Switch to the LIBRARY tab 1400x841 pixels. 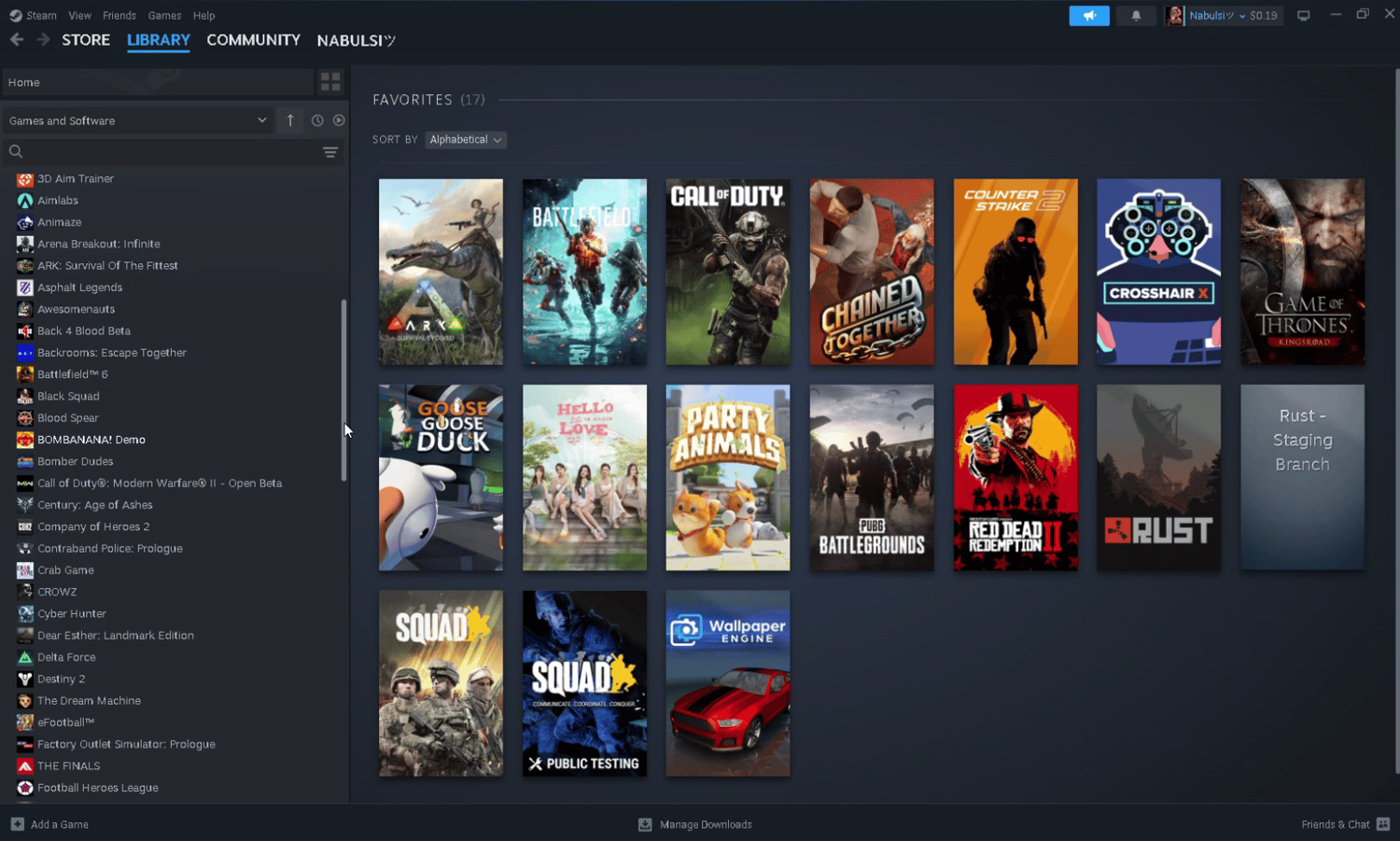[x=159, y=40]
